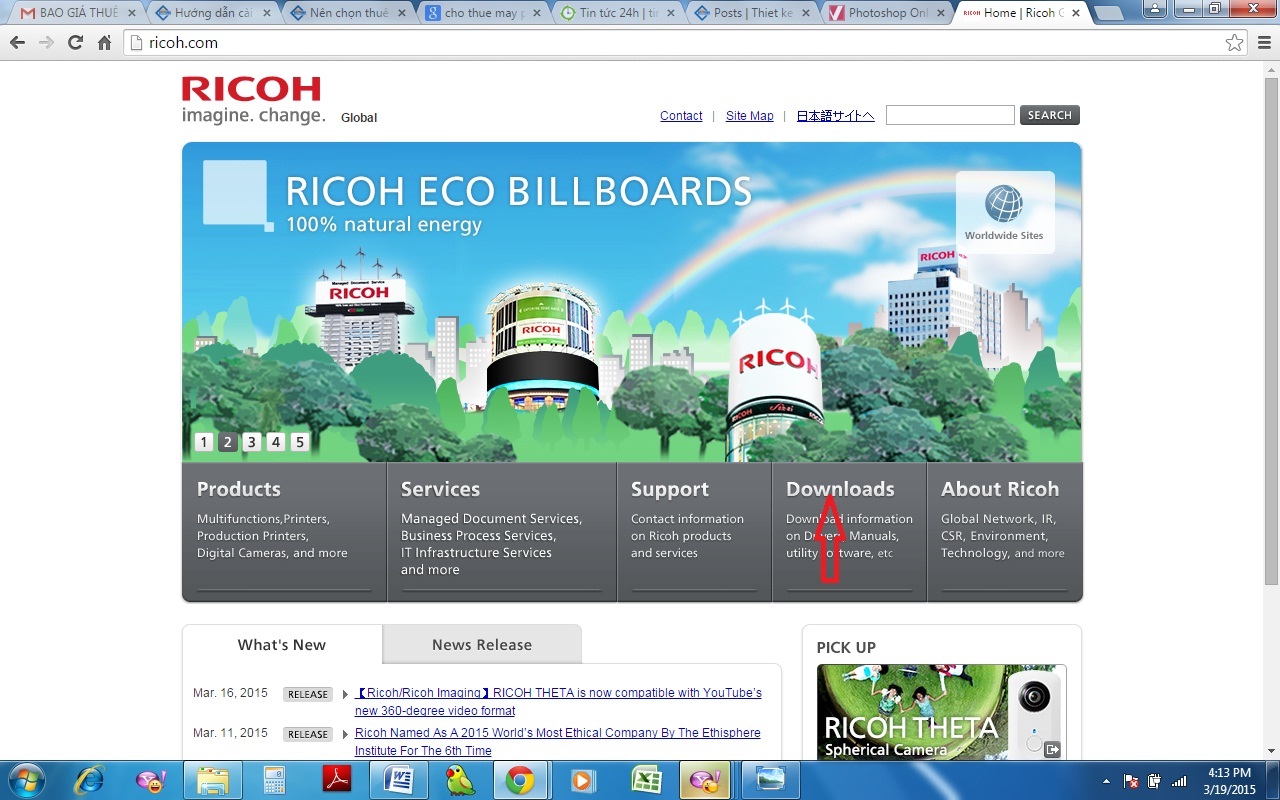Open the Worldwide Sites globe tile
The width and height of the screenshot is (1280, 800).
pyautogui.click(x=1004, y=212)
